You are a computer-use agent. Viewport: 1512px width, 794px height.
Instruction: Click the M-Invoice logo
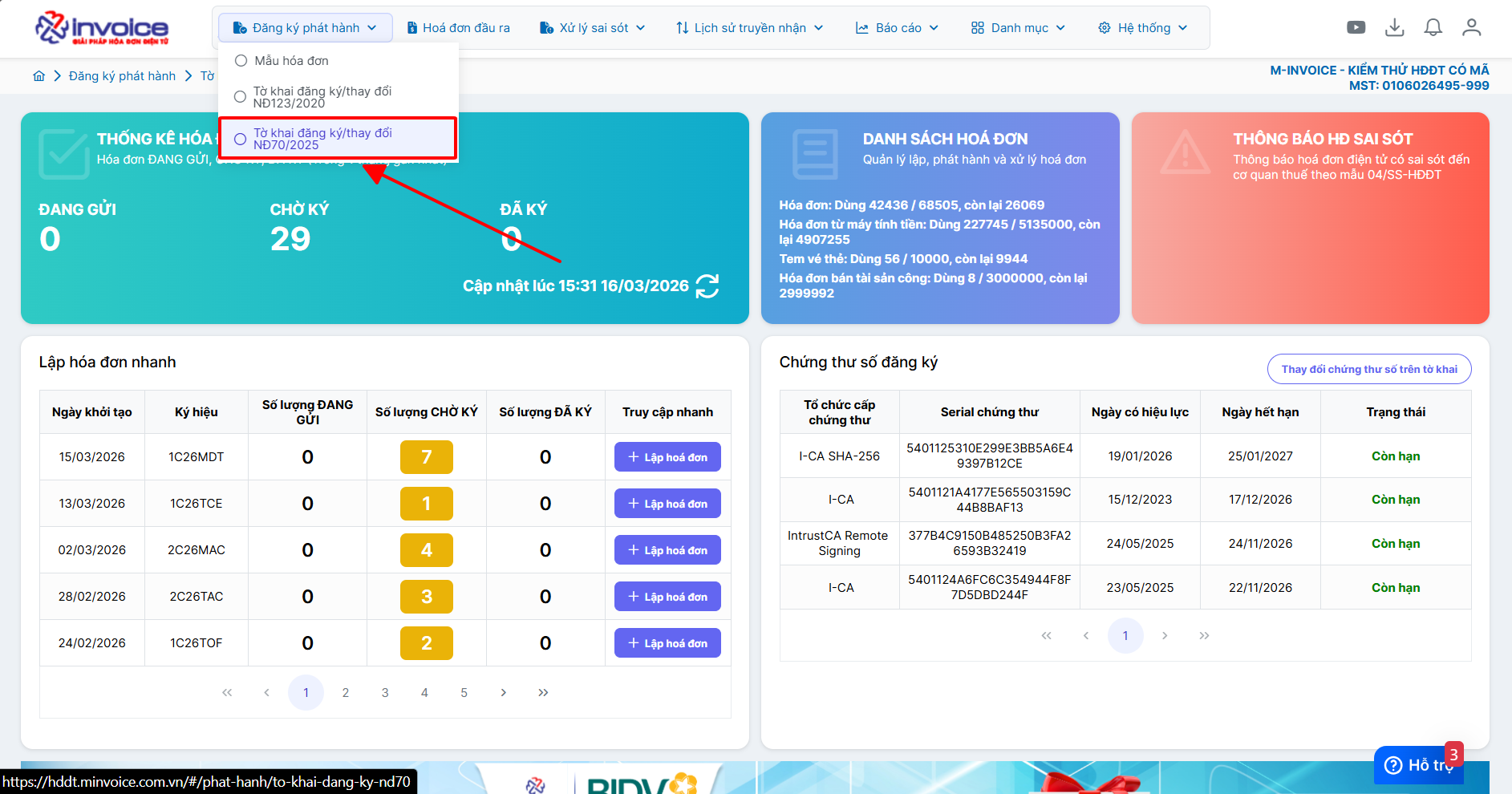click(102, 28)
